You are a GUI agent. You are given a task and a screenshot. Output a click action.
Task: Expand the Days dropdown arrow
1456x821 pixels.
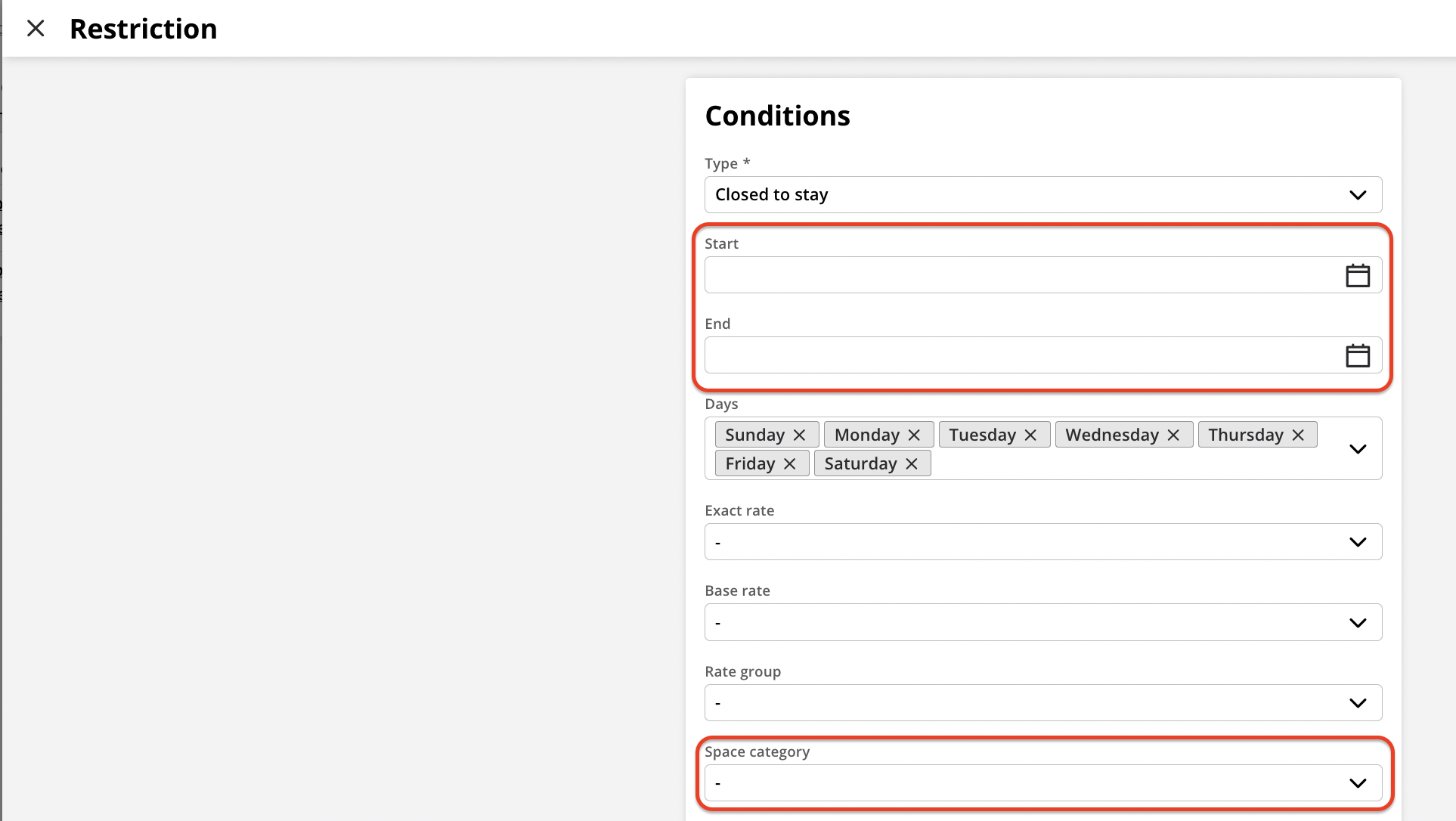point(1357,449)
